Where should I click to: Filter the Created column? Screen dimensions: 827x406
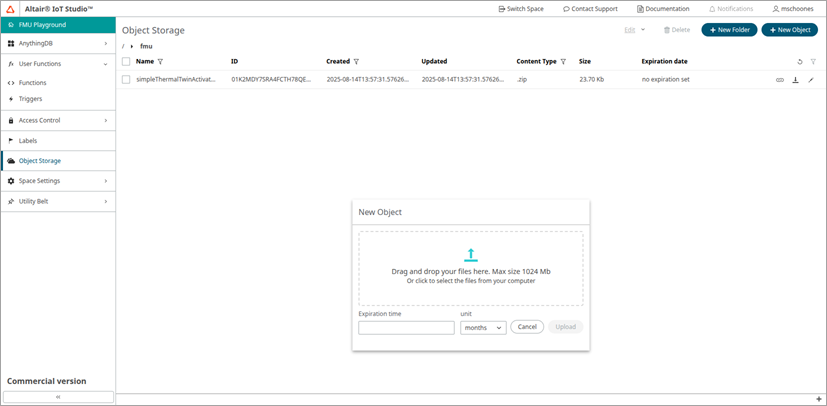[357, 62]
